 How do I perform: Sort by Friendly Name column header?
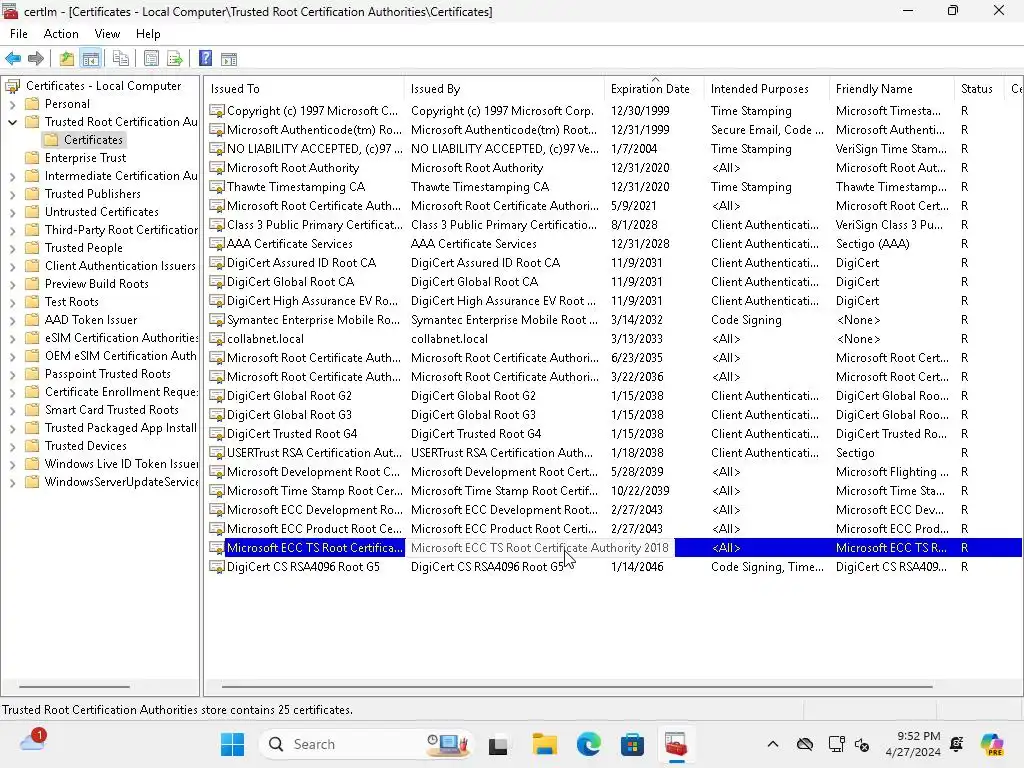coord(891,89)
